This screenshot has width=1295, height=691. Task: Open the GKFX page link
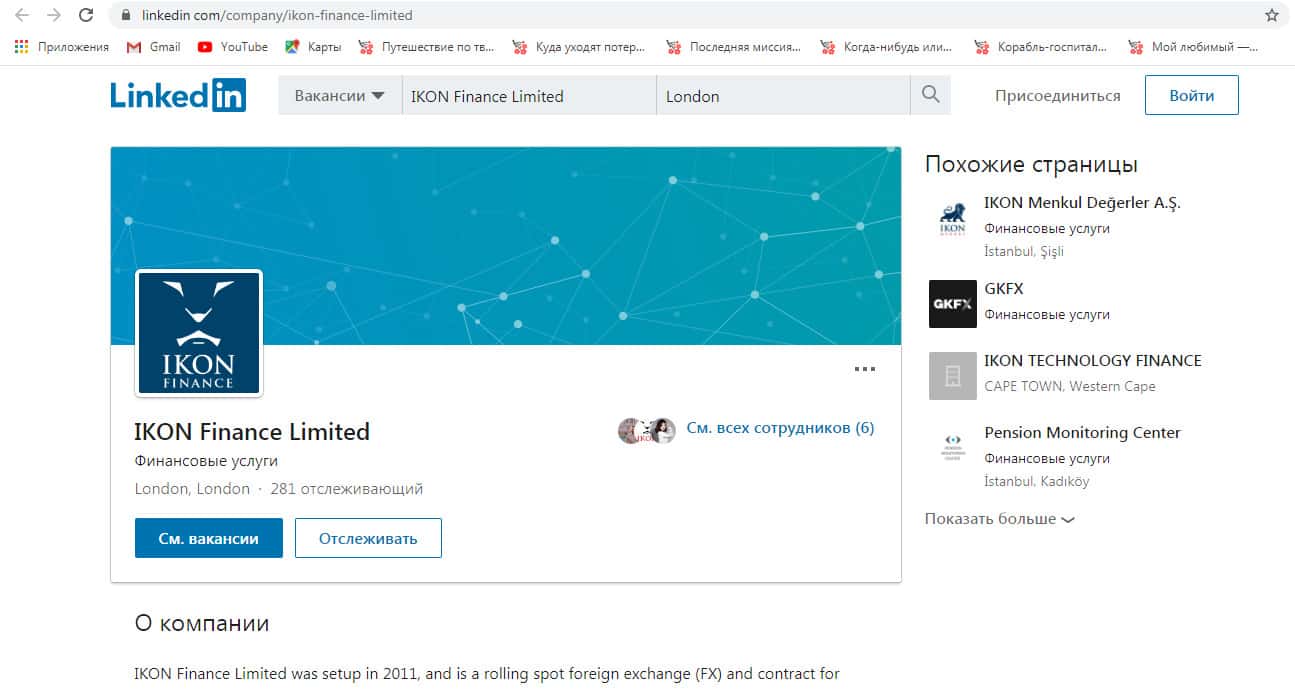[1004, 288]
